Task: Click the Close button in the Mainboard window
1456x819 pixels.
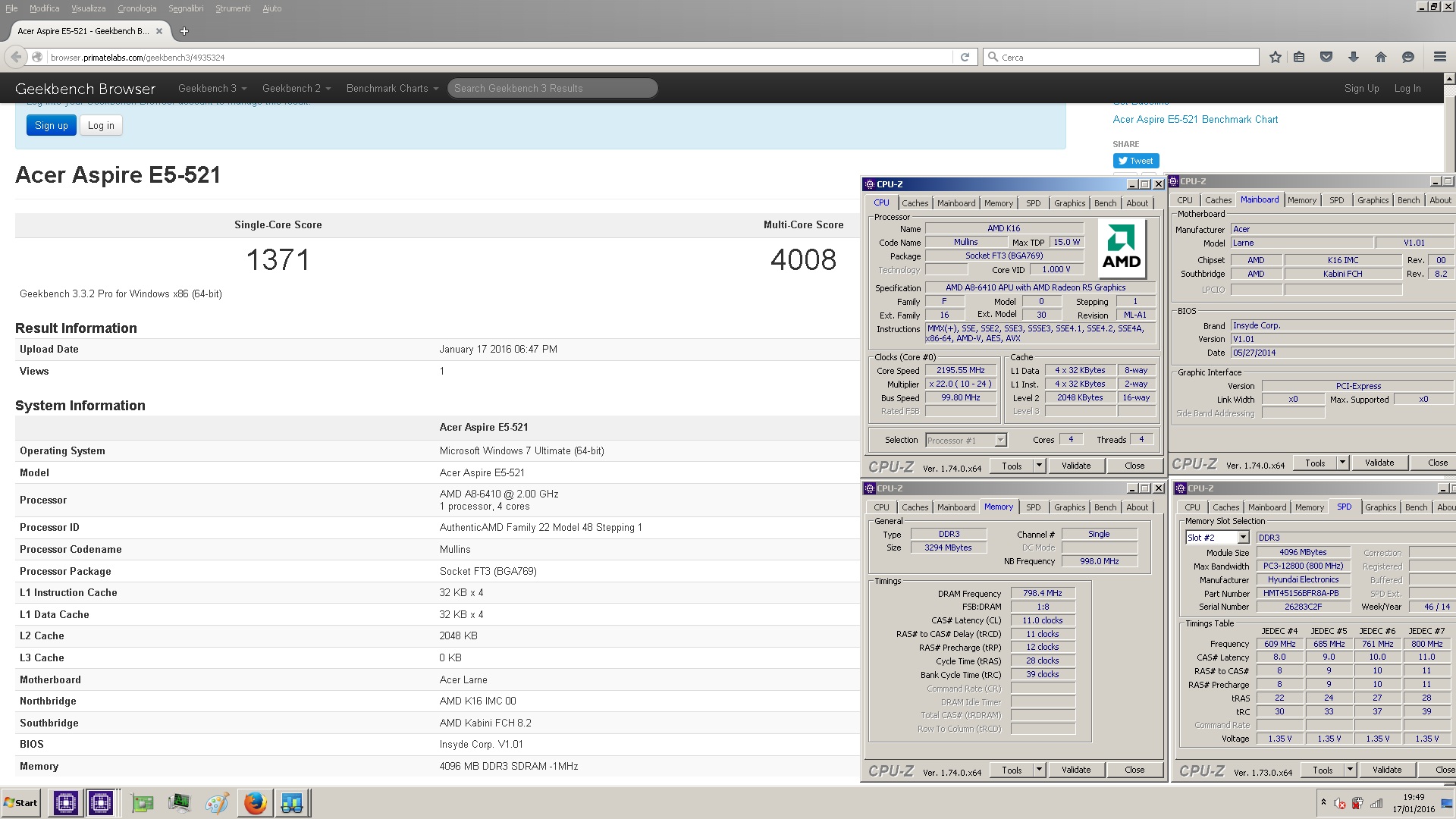Action: 1438,463
